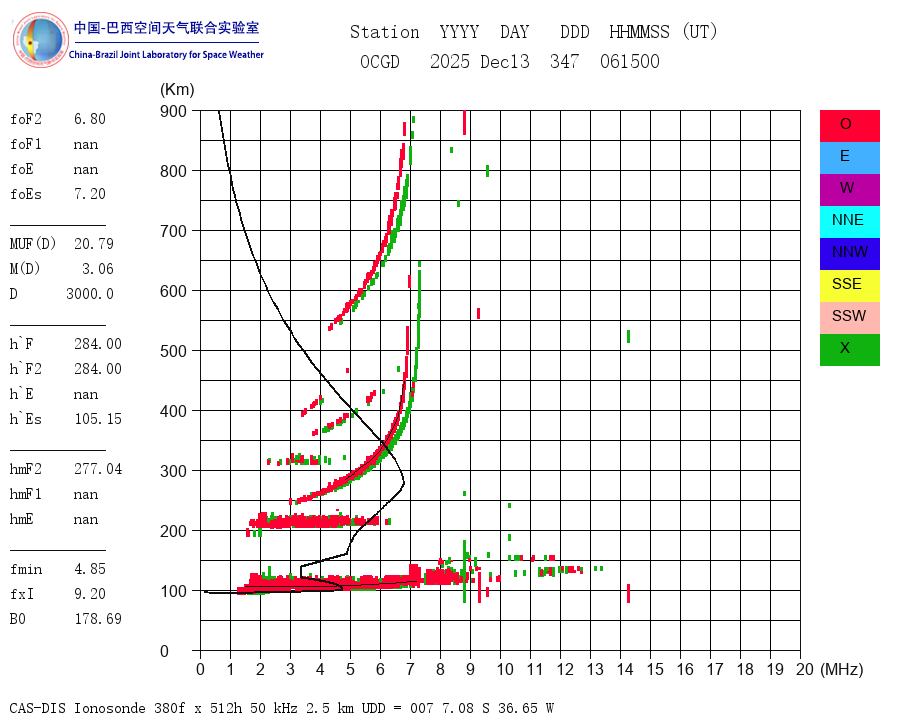Click the Station header label
This screenshot has height=720, width=900.
[x=385, y=32]
